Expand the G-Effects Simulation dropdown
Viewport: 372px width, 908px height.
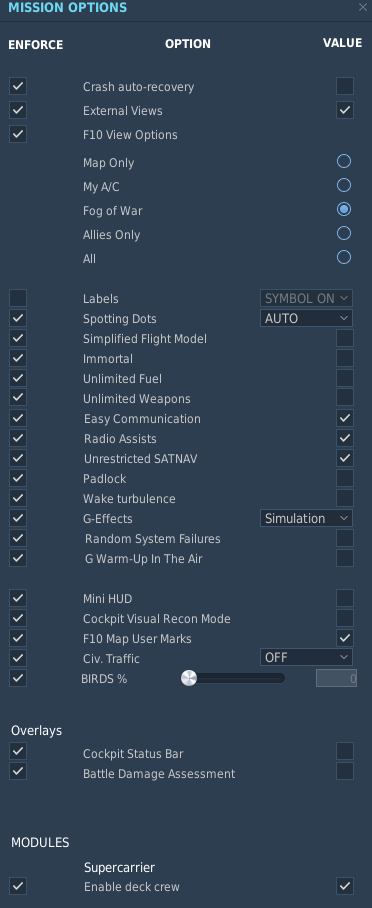[x=306, y=518]
